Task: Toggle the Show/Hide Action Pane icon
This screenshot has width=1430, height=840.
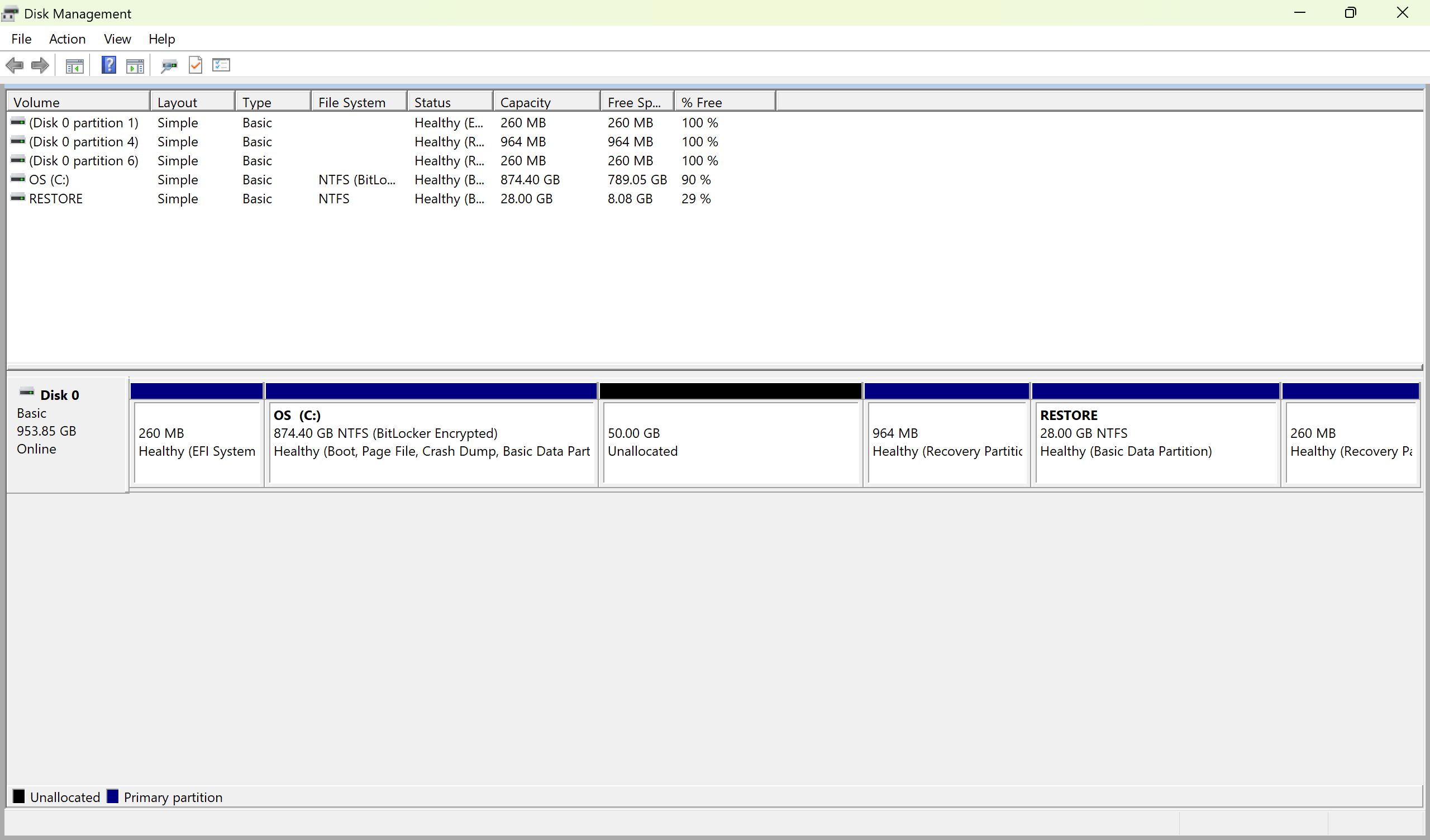Action: tap(135, 66)
